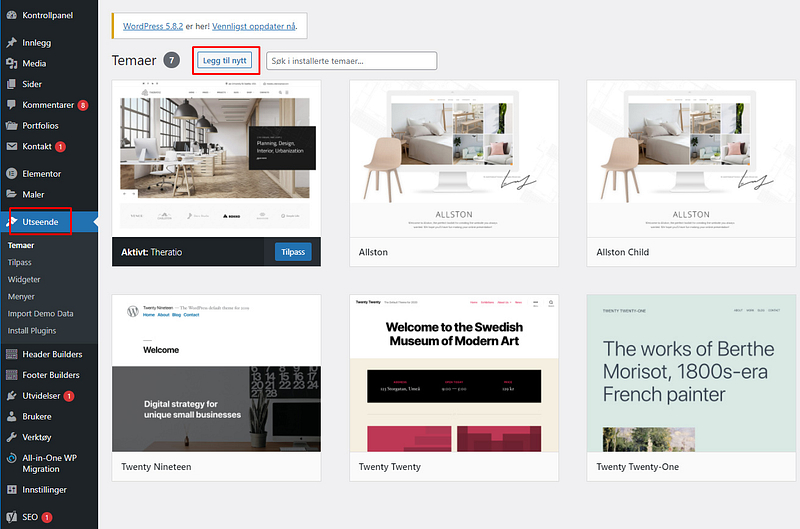800x529 pixels.
Task: Click the Twenty Nineteen theme name
Action: pos(156,467)
